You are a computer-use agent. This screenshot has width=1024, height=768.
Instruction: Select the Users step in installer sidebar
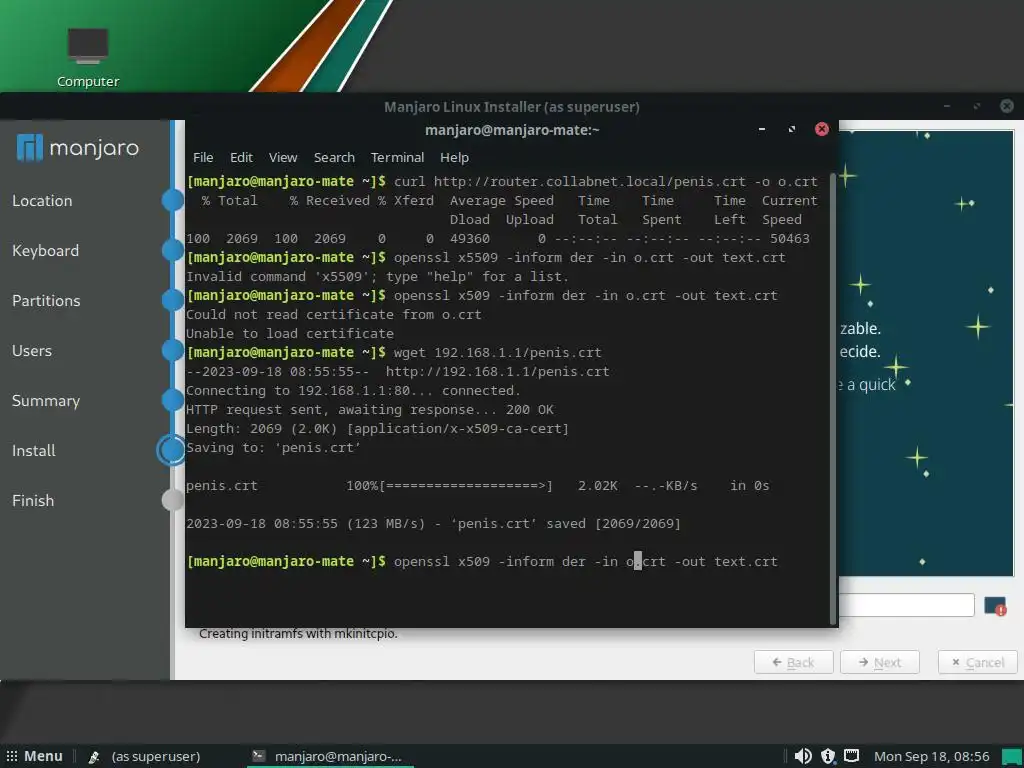pyautogui.click(x=32, y=351)
